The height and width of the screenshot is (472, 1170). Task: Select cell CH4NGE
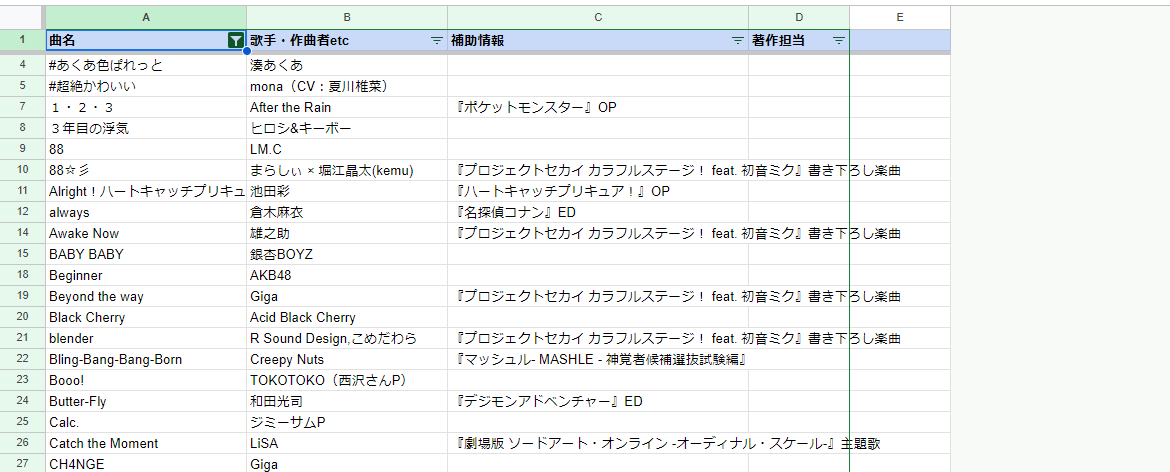point(146,464)
